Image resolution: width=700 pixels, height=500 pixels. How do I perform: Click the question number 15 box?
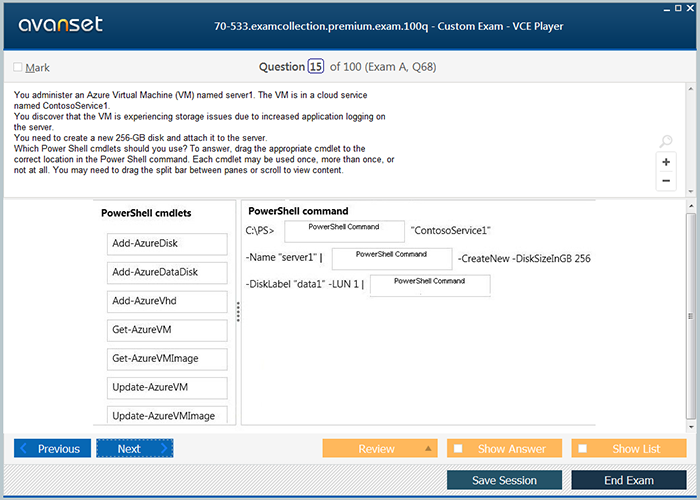click(316, 67)
